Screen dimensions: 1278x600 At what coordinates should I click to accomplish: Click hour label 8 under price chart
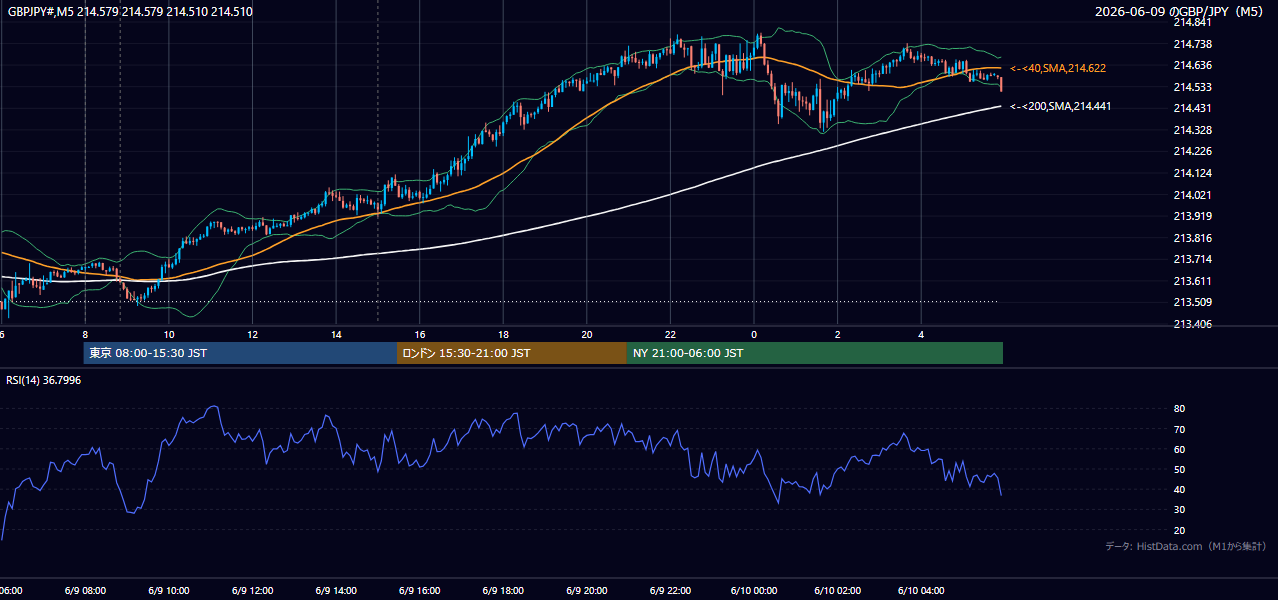[85, 335]
